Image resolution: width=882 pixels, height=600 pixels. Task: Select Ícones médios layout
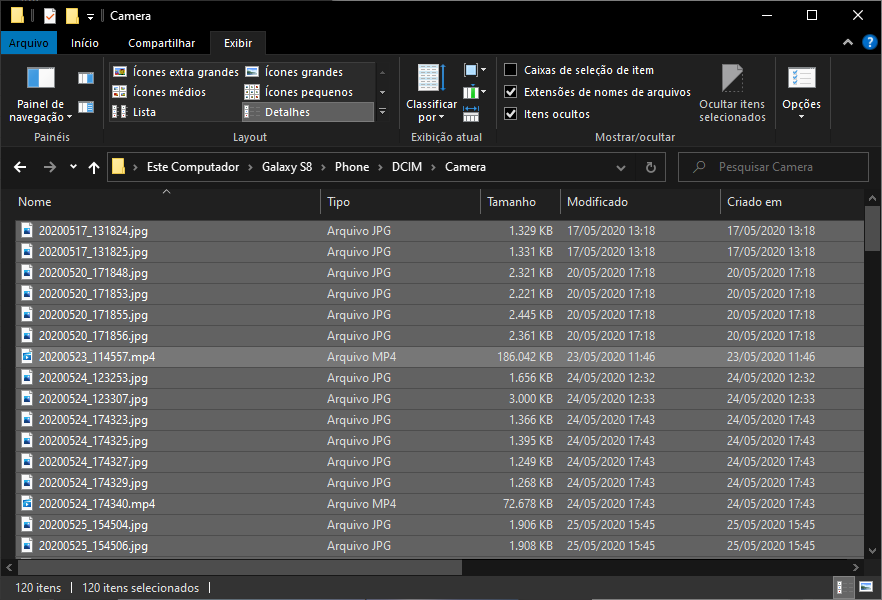point(159,92)
